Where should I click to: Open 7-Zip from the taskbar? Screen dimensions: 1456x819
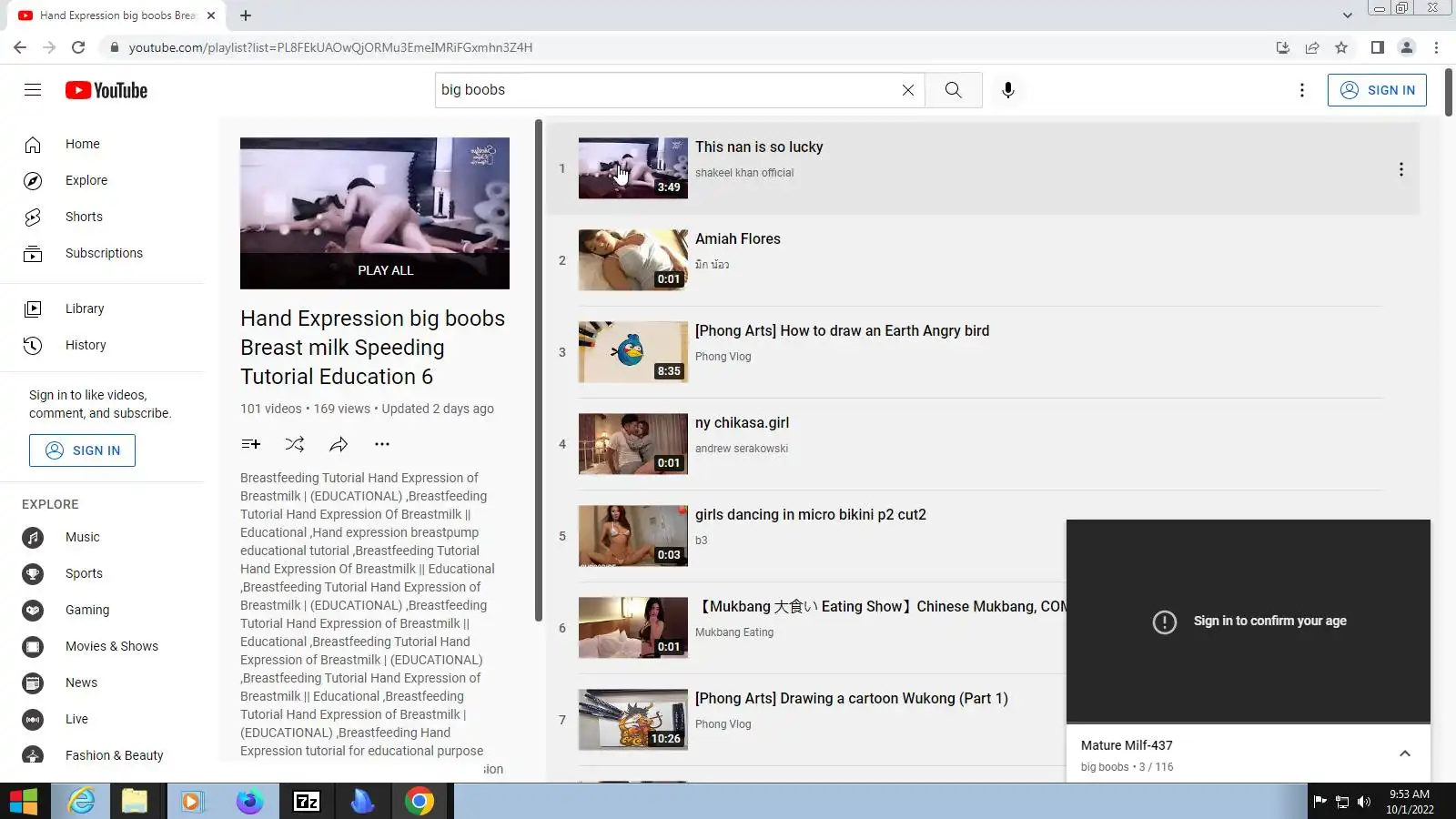[x=307, y=801]
